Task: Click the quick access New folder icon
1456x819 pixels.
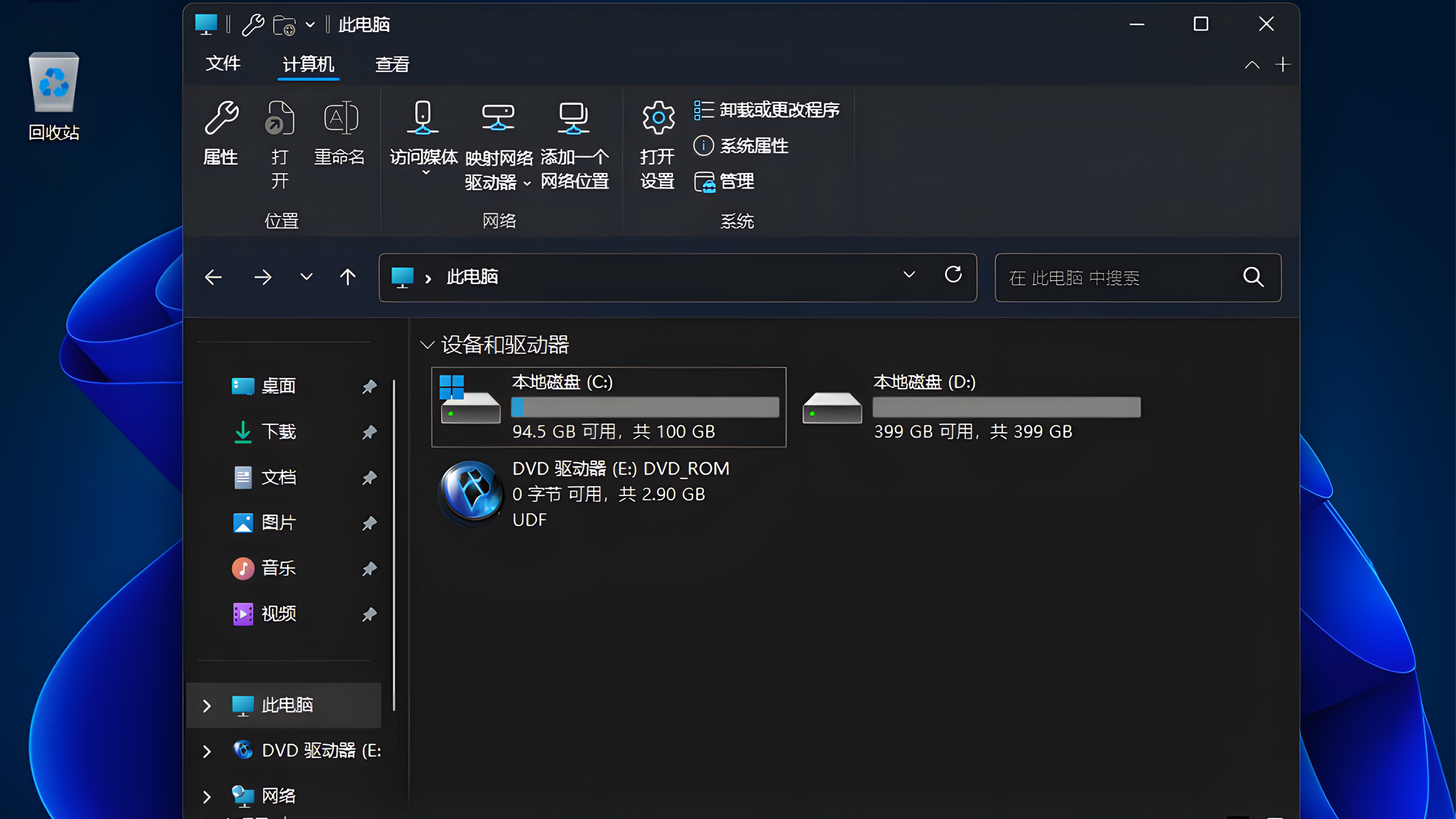Action: click(x=284, y=25)
